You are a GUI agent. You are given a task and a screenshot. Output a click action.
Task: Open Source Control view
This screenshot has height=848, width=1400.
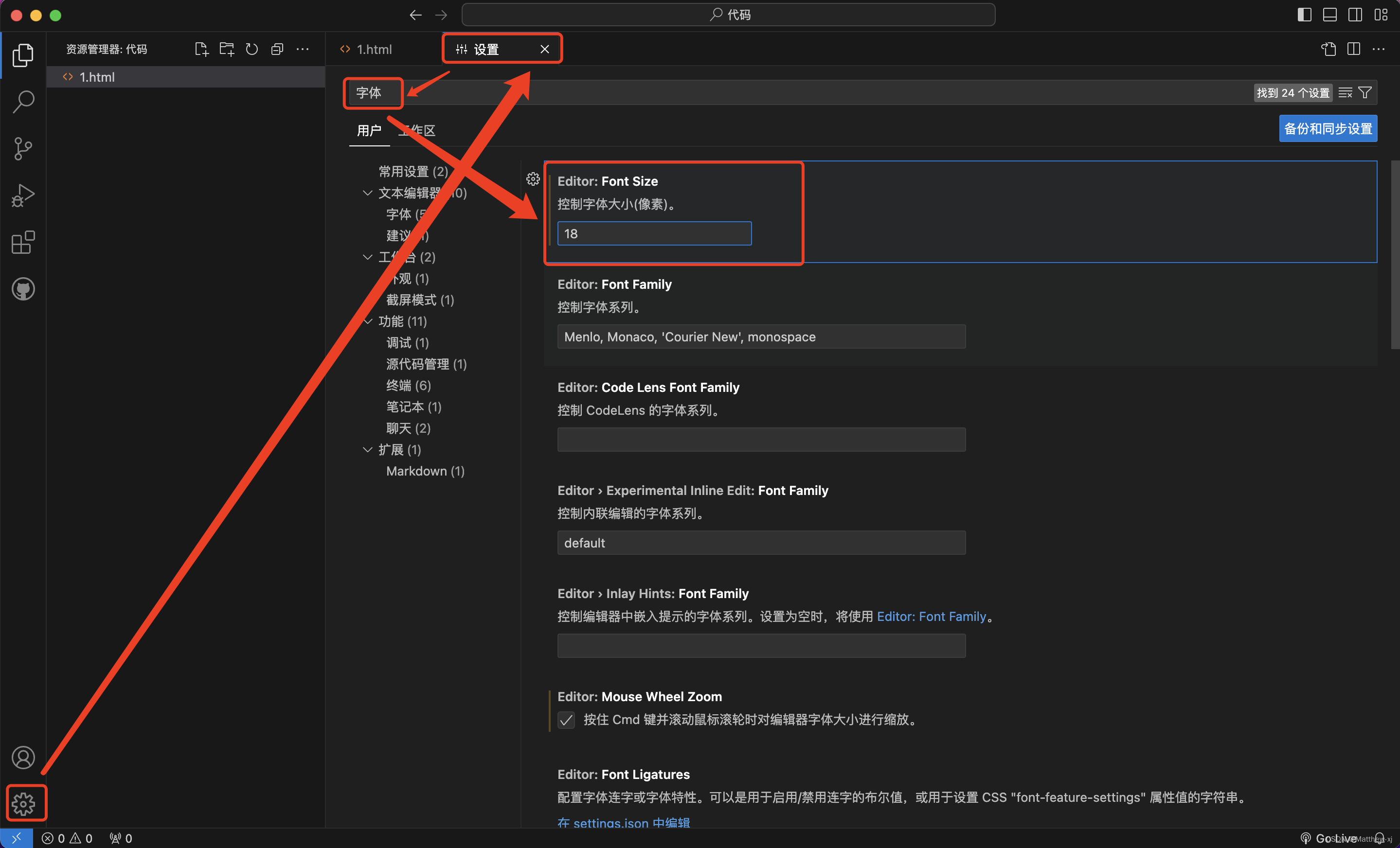coord(23,149)
